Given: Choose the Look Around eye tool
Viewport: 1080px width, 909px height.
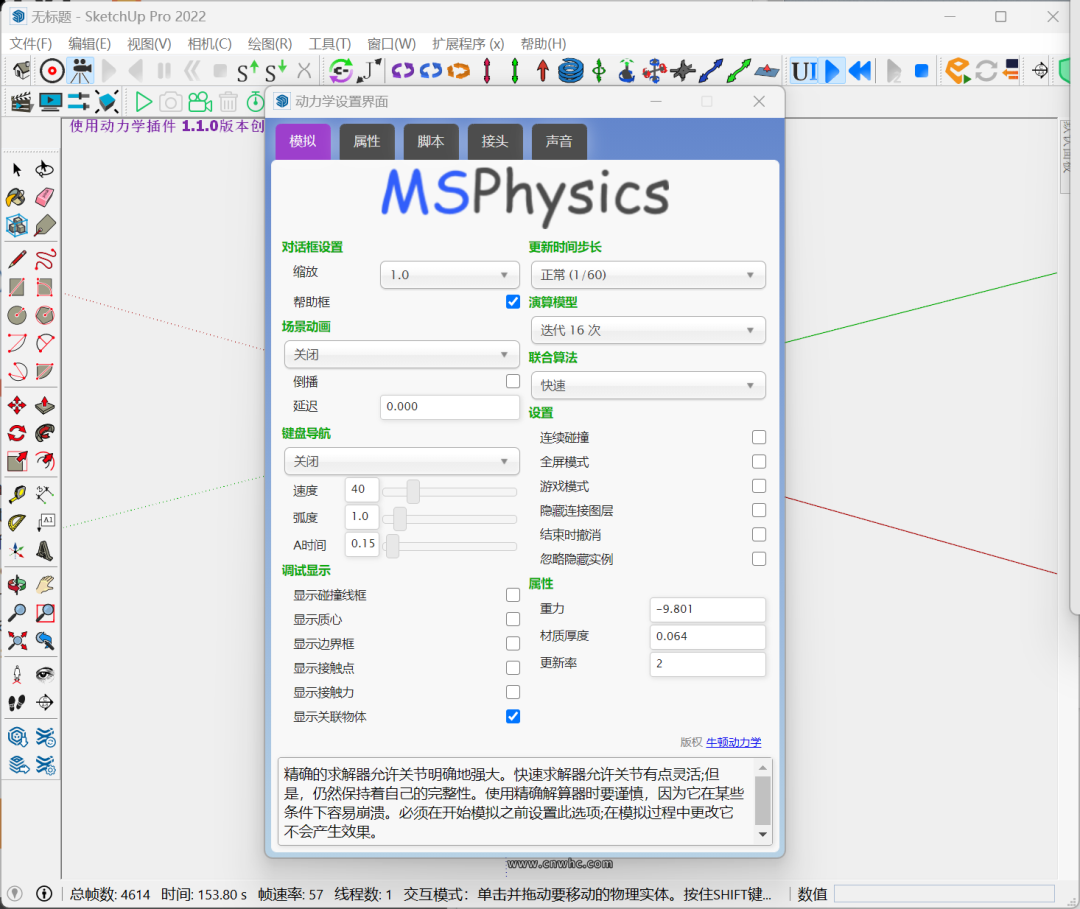Looking at the screenshot, I should 45,674.
